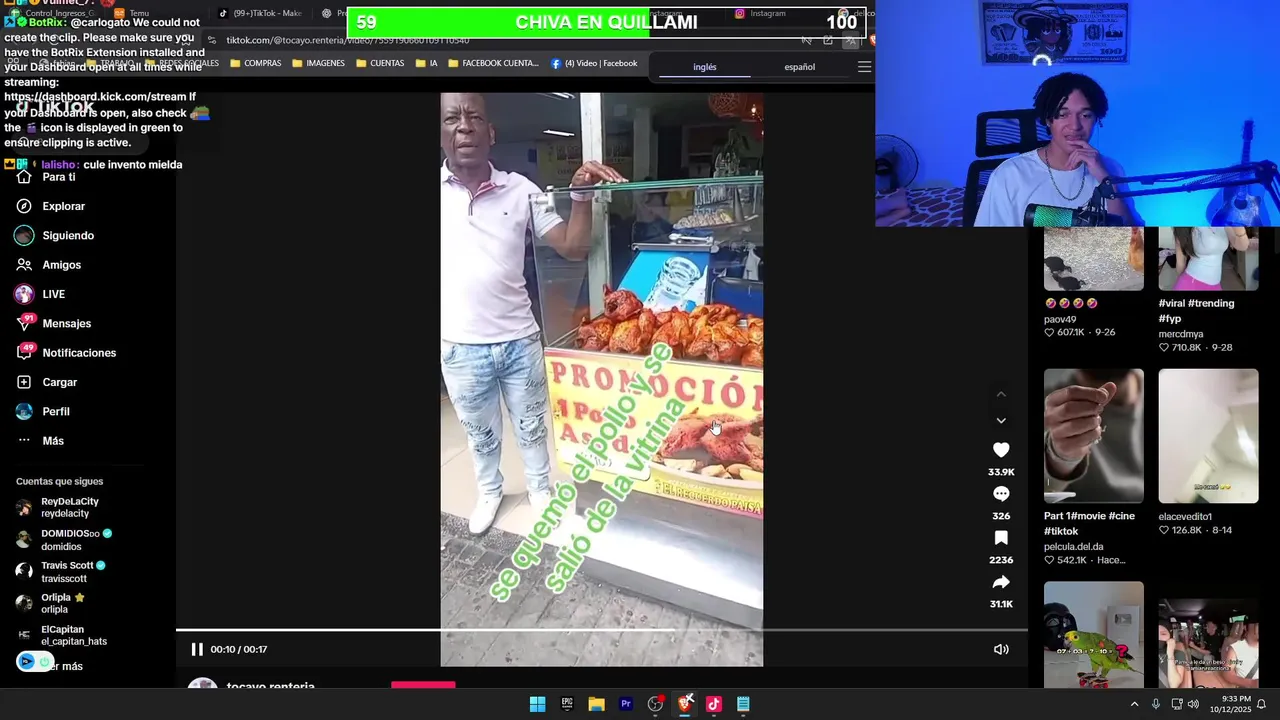Open the translate popup options menu
Viewport: 1280px width, 720px height.
click(864, 67)
